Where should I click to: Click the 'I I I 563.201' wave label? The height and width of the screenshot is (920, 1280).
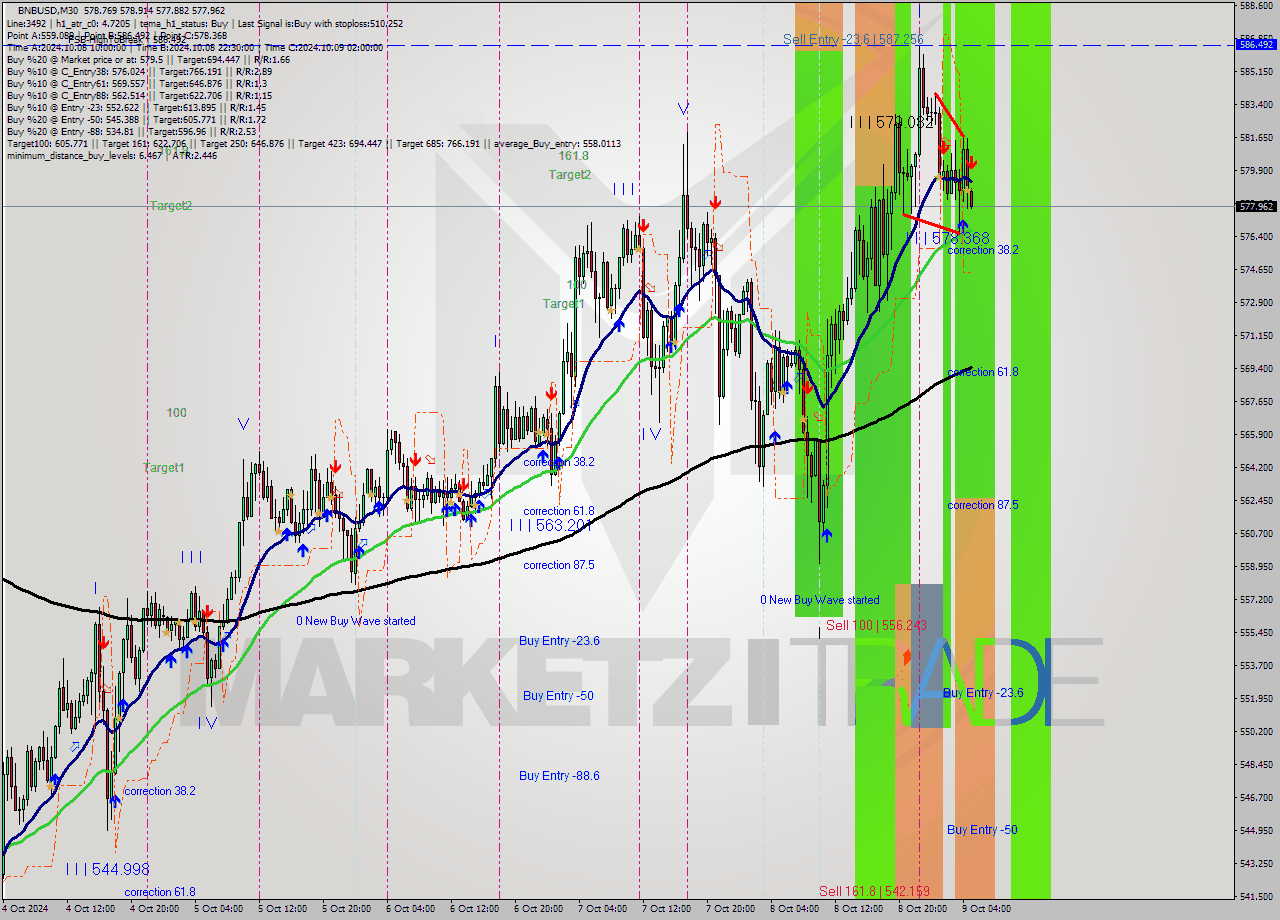[x=552, y=524]
